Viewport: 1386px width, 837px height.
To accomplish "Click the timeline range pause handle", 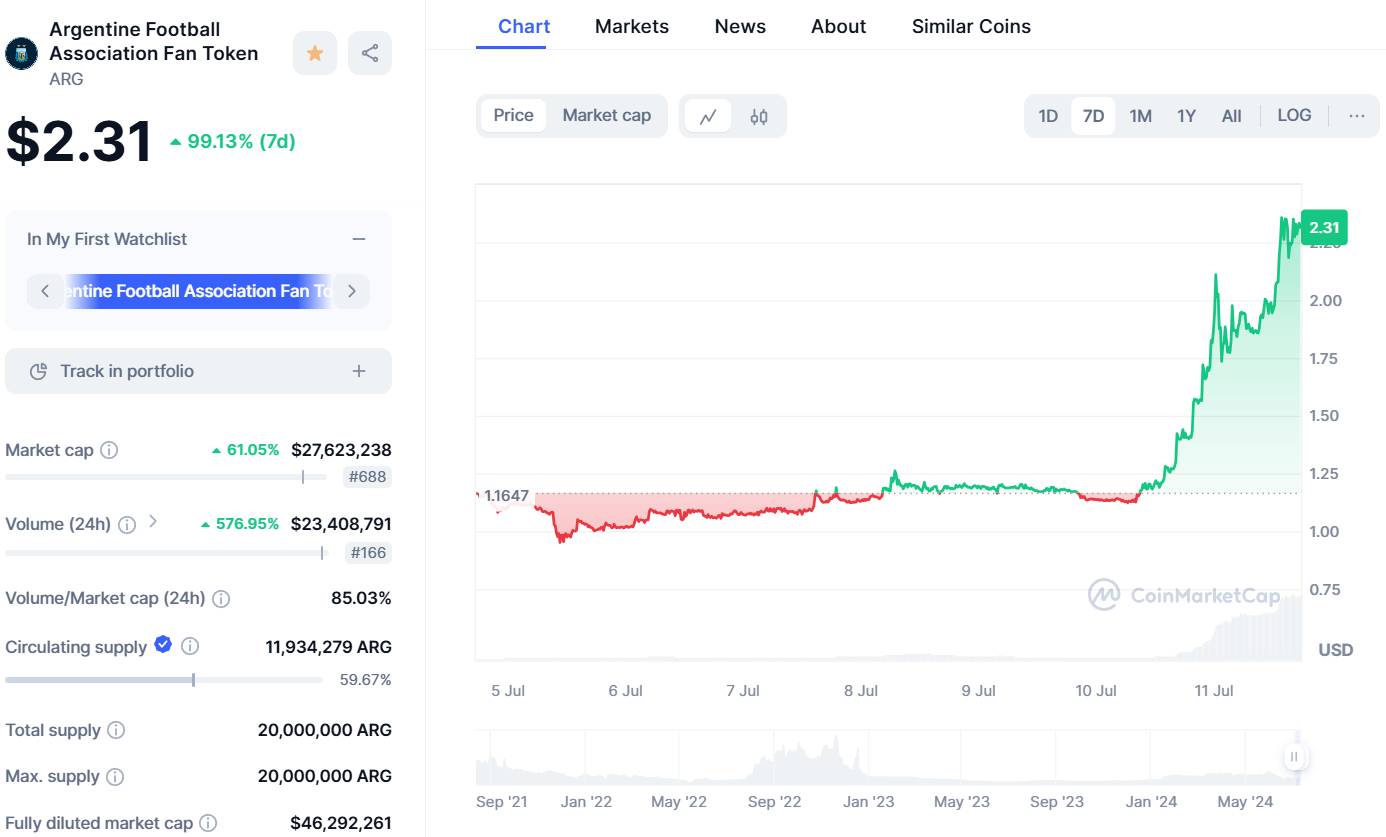I will click(x=1294, y=757).
